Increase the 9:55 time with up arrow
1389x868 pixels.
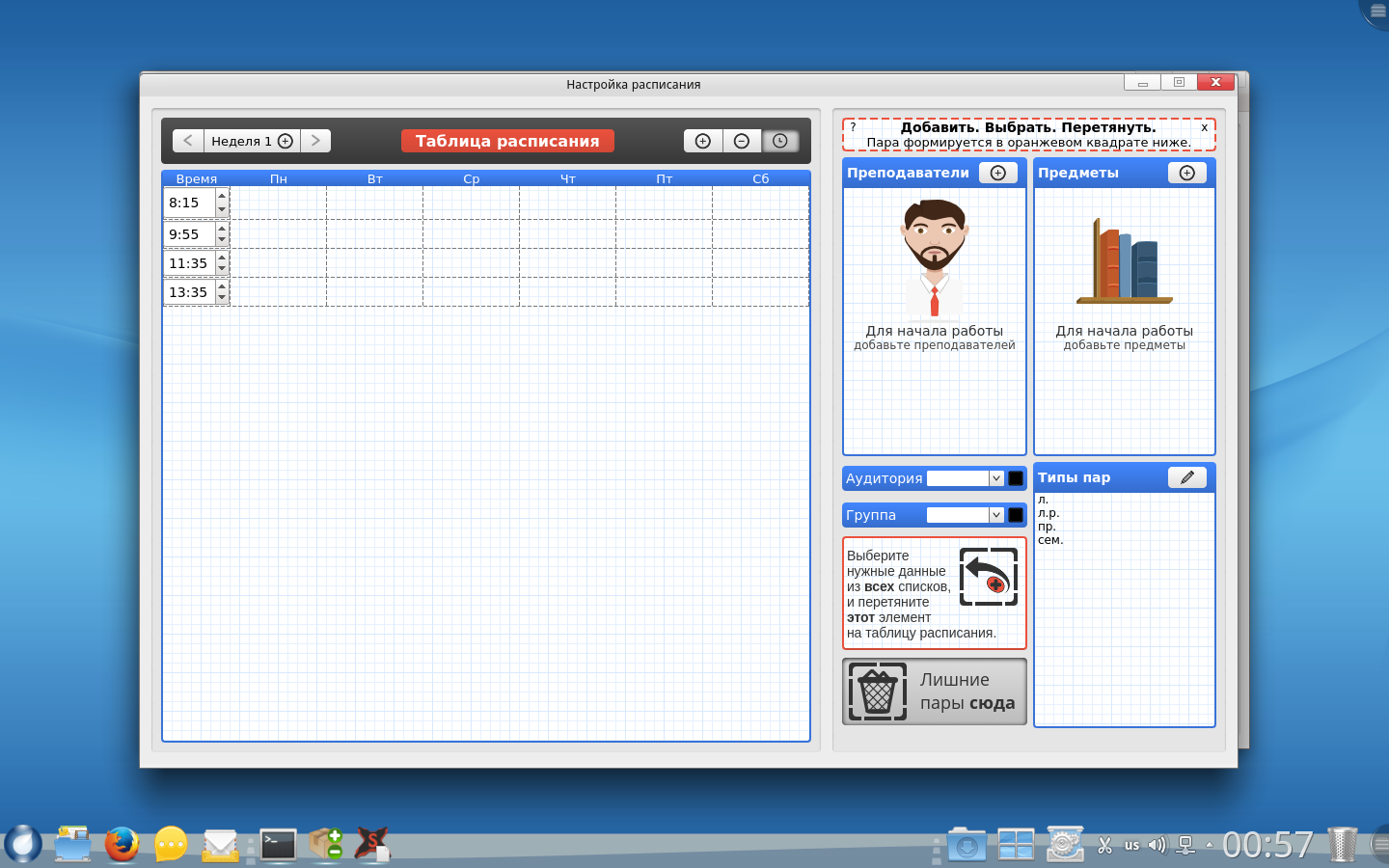point(222,229)
